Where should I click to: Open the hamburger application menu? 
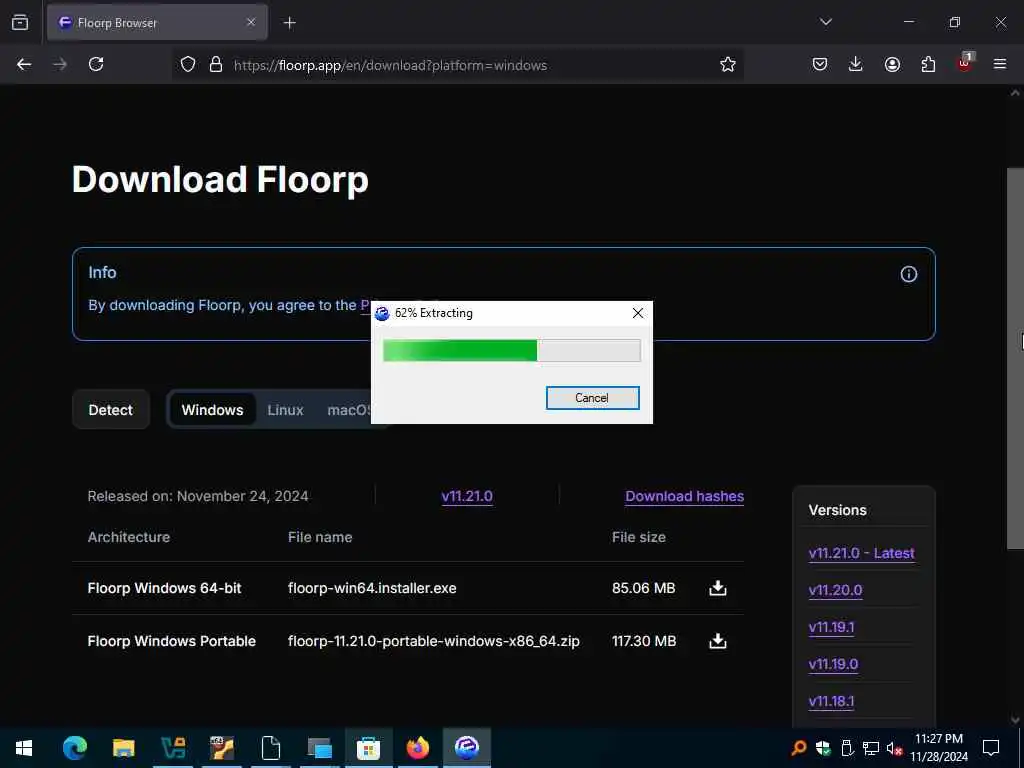1000,64
